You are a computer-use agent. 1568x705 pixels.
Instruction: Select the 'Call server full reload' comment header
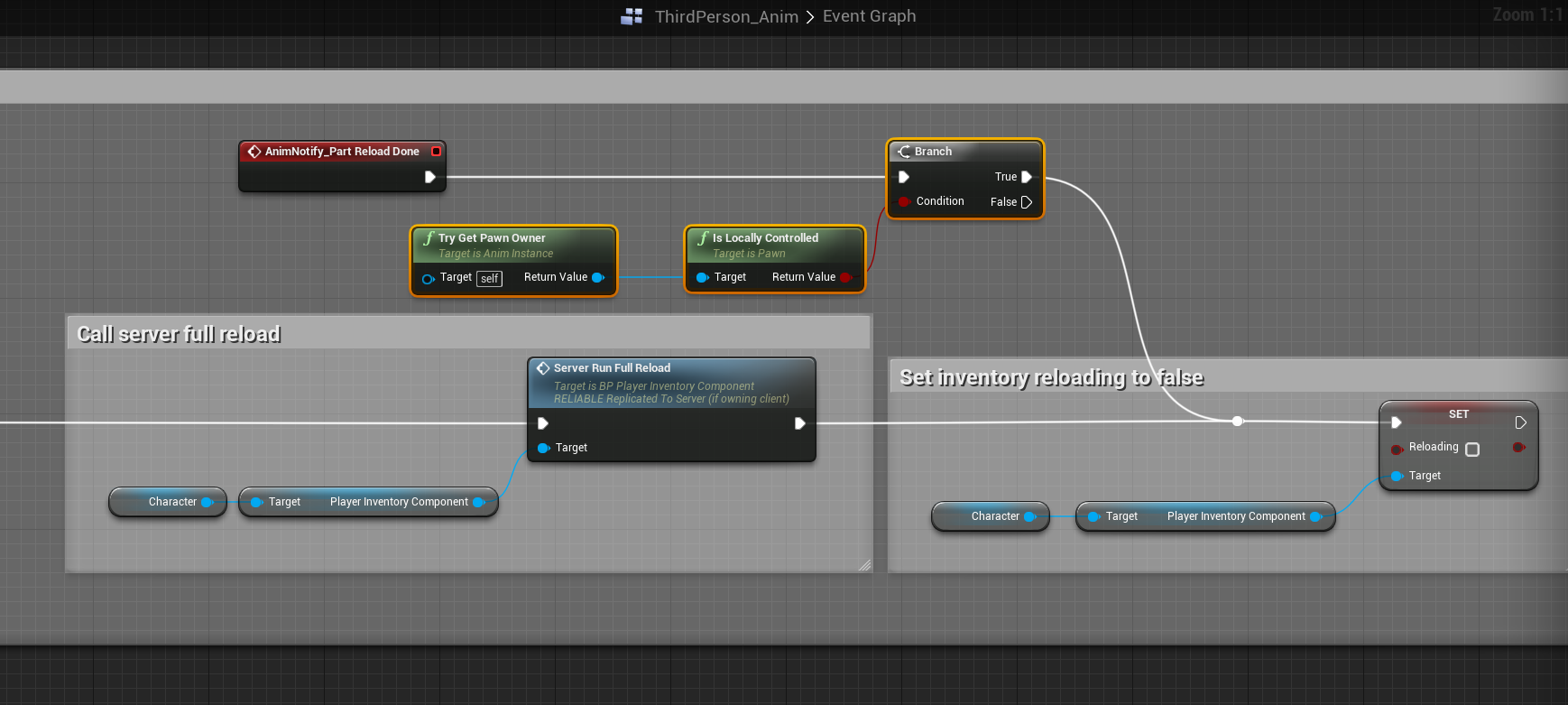coord(179,334)
